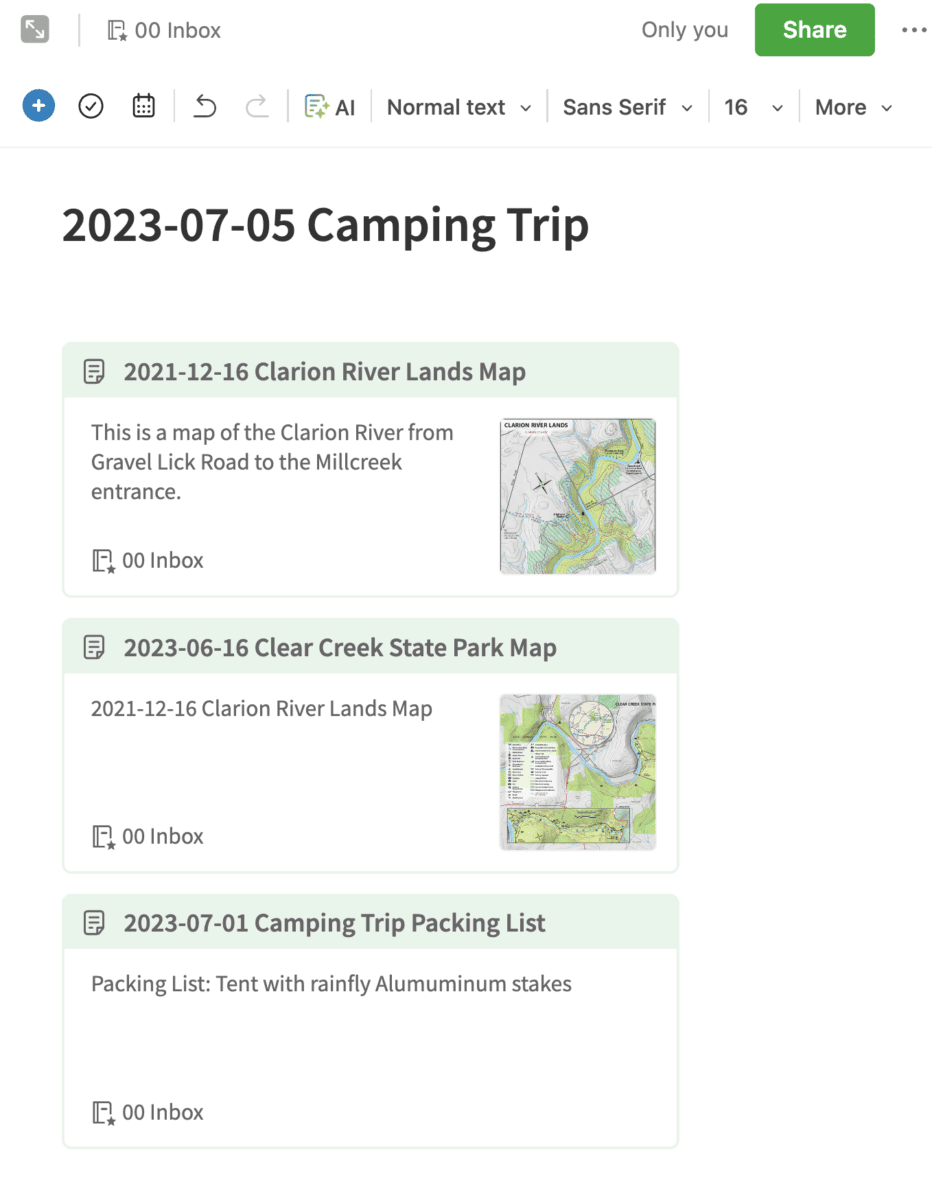932x1200 pixels.
Task: Open the three-dot more actions menu
Action: (x=914, y=30)
